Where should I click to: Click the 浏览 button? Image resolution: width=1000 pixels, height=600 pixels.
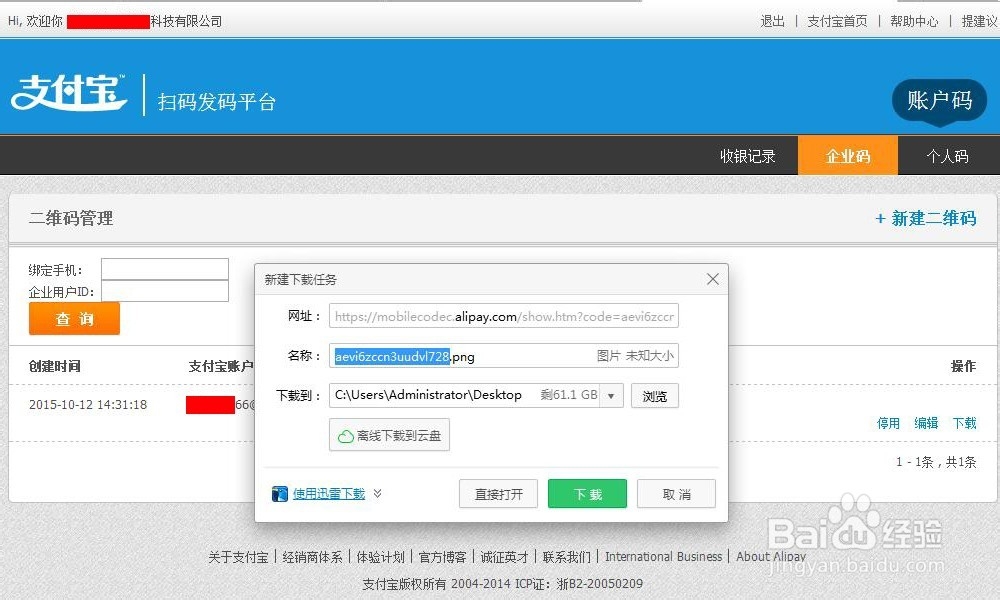point(655,396)
